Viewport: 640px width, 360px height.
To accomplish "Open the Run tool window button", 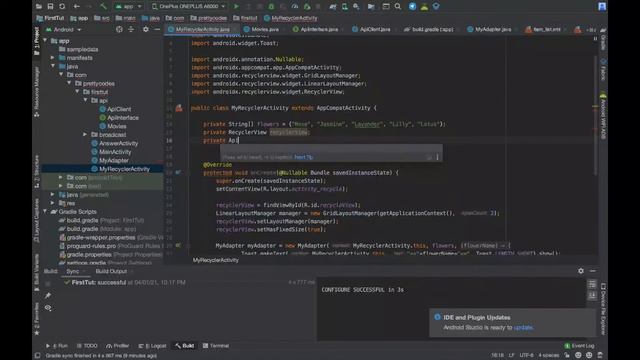I will click(57, 346).
